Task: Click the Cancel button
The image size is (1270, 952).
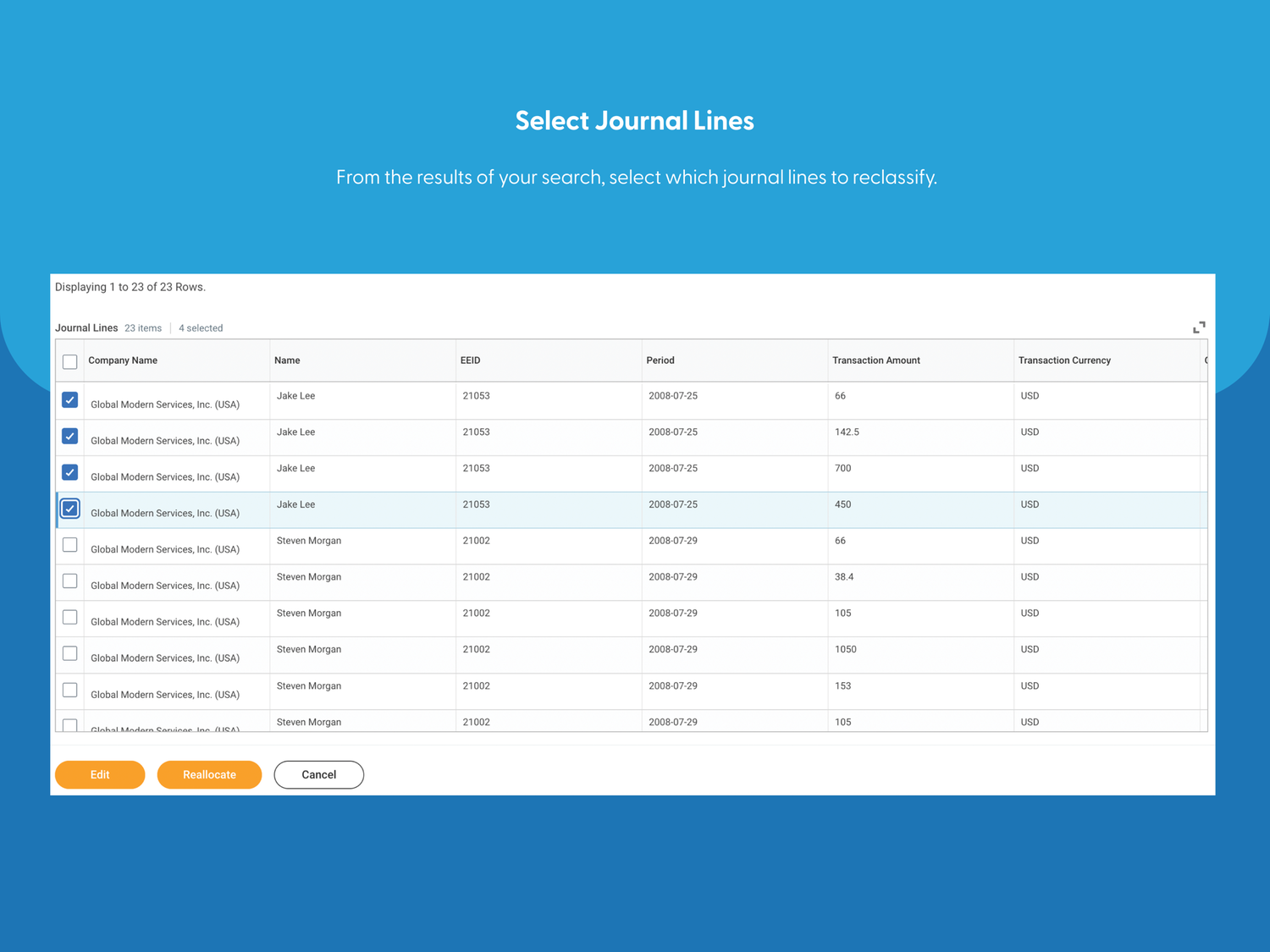Action: click(318, 774)
